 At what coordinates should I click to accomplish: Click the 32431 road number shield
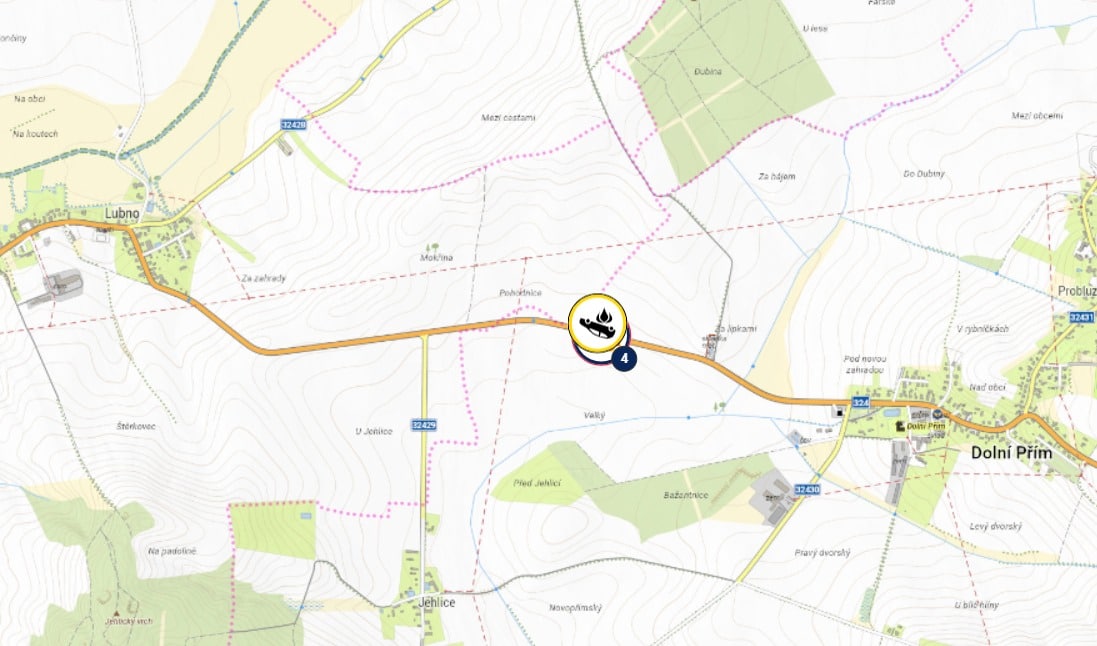point(1082,317)
